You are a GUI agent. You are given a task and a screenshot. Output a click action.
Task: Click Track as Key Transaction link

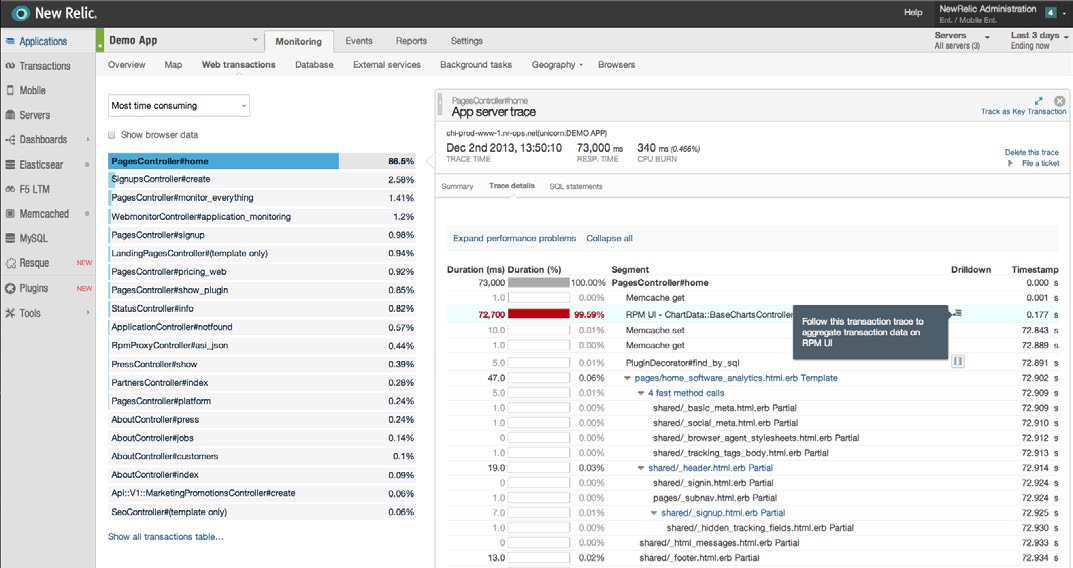[x=1023, y=112]
